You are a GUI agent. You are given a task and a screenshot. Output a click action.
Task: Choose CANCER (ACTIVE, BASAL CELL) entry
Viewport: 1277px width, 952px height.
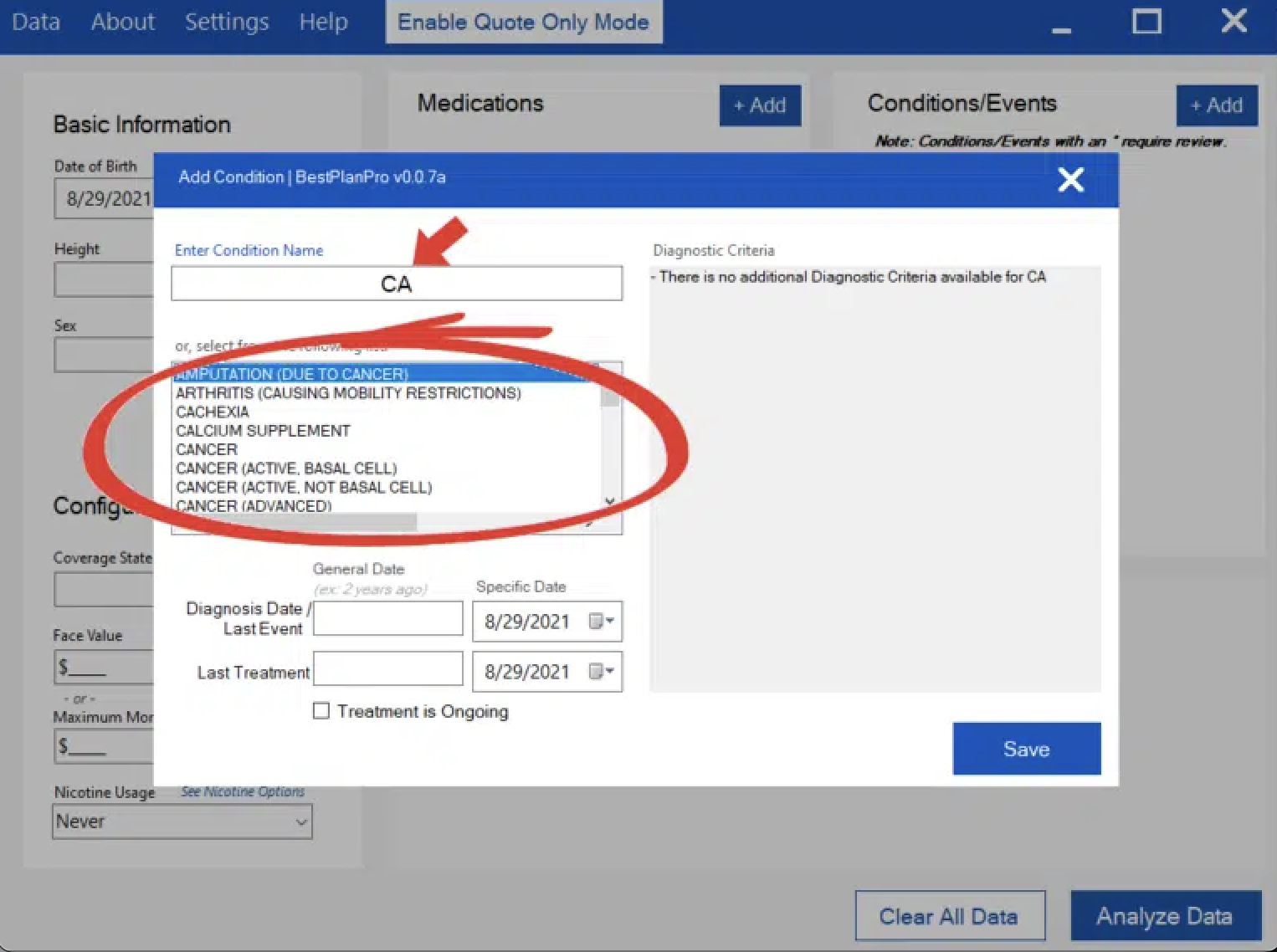[286, 468]
